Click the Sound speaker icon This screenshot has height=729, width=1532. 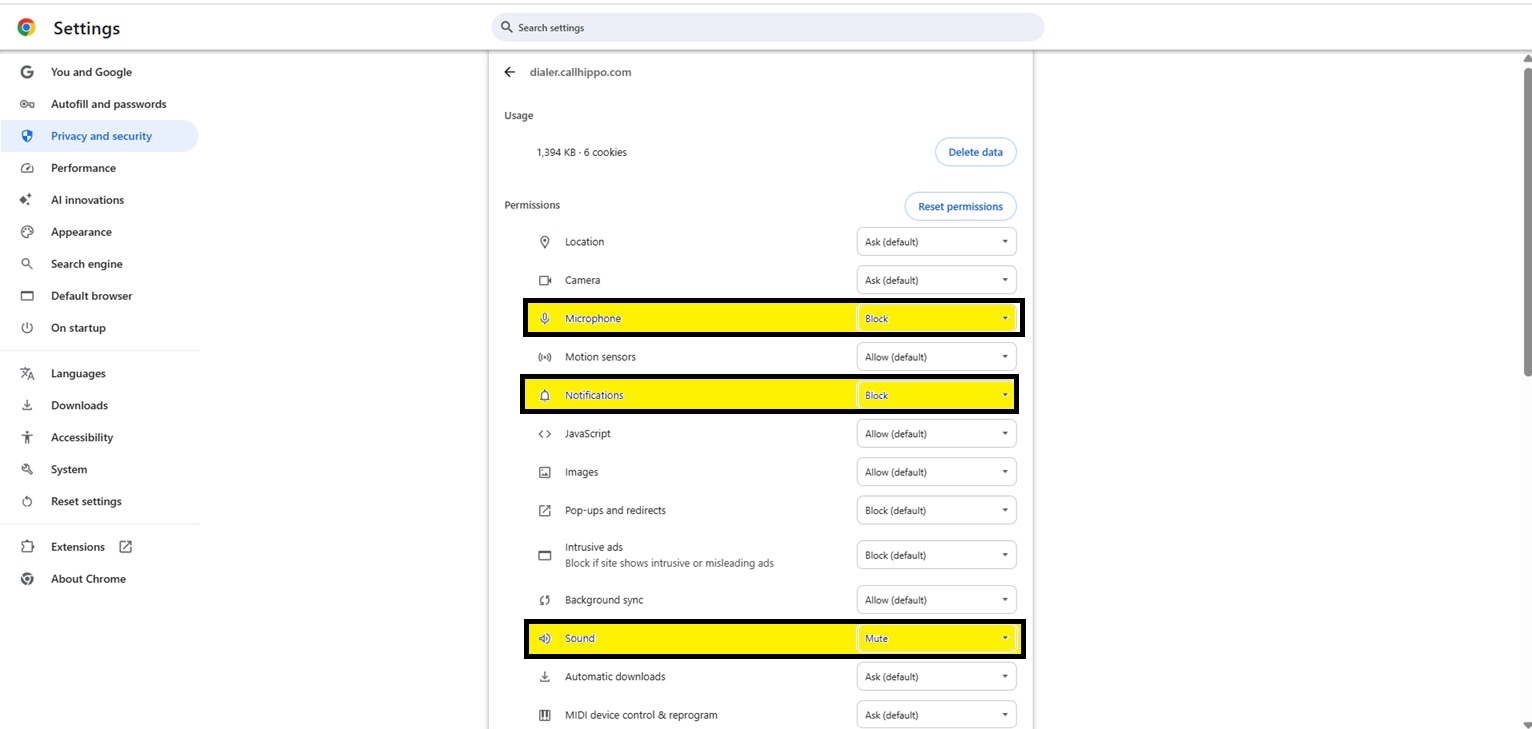545,638
